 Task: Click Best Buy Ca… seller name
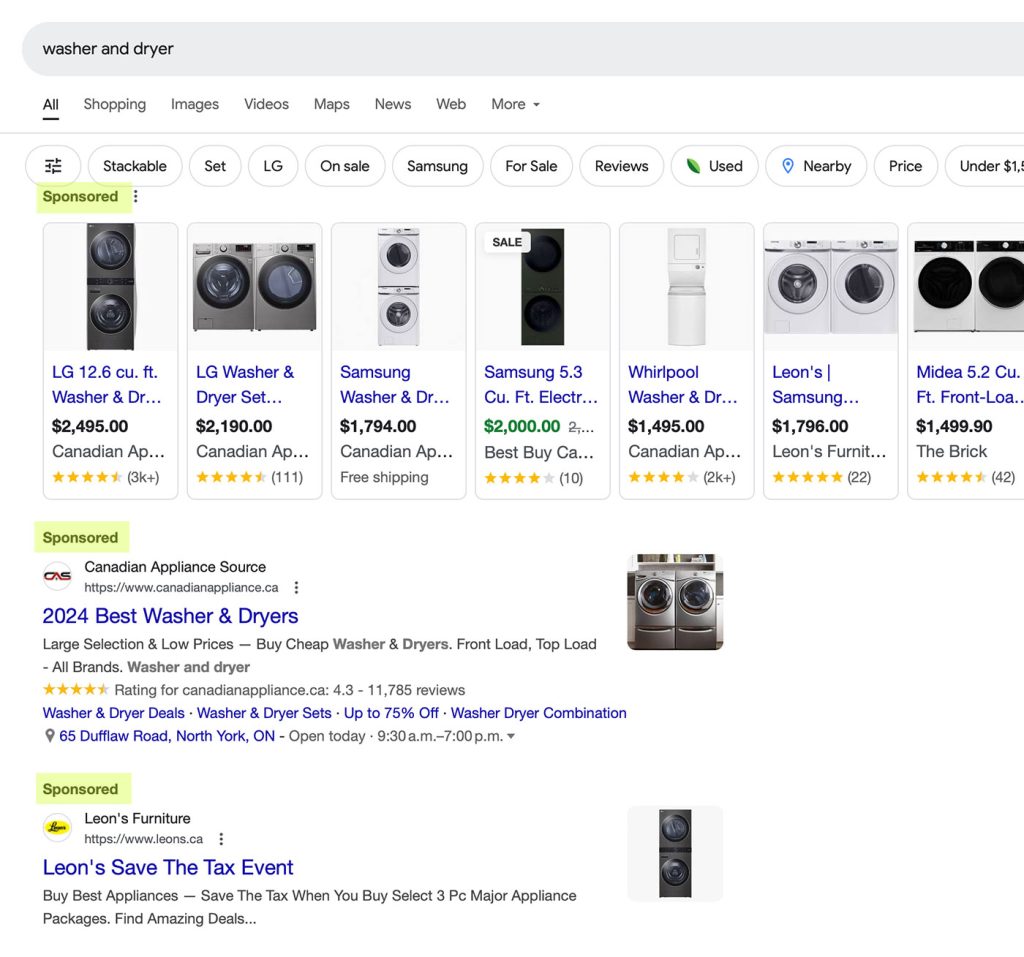pyautogui.click(x=539, y=452)
